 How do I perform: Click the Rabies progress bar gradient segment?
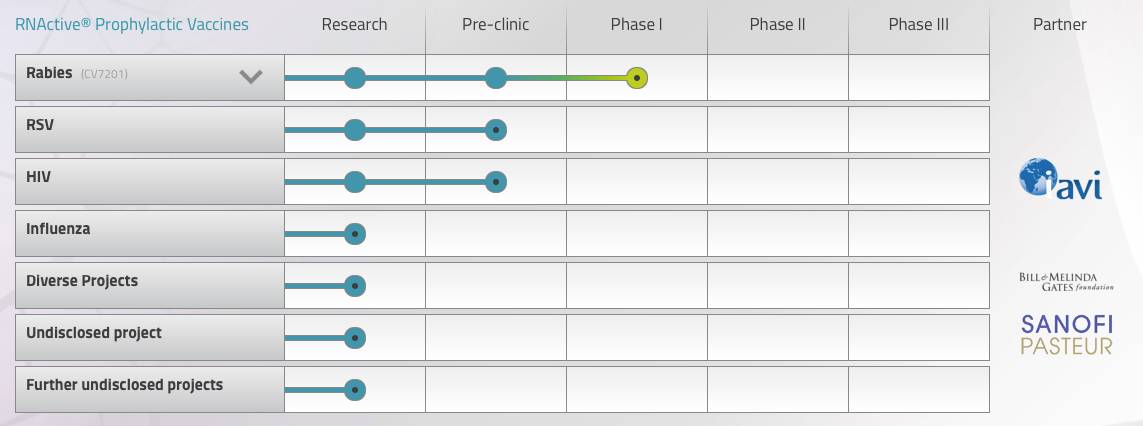click(x=570, y=78)
